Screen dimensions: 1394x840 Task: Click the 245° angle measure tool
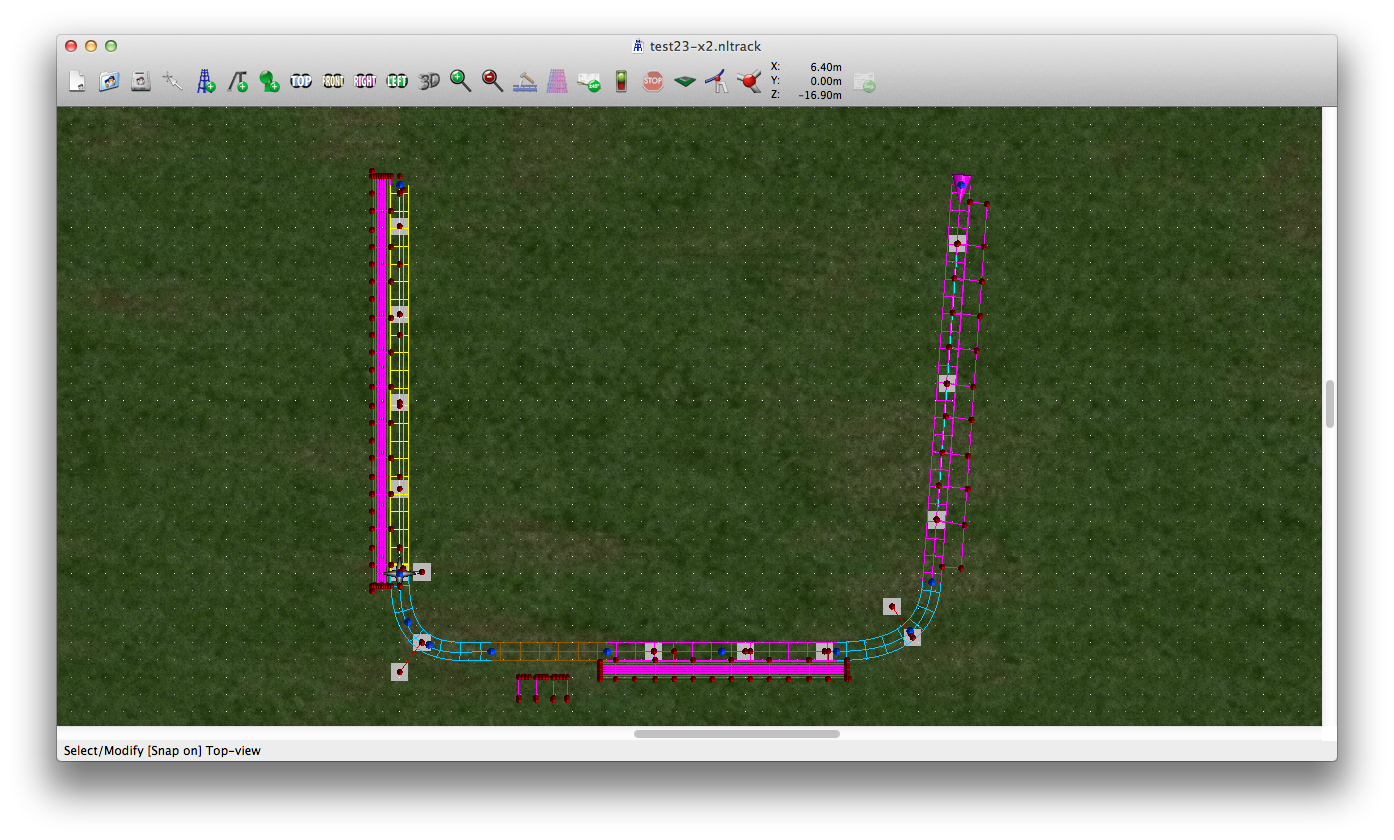pos(589,82)
